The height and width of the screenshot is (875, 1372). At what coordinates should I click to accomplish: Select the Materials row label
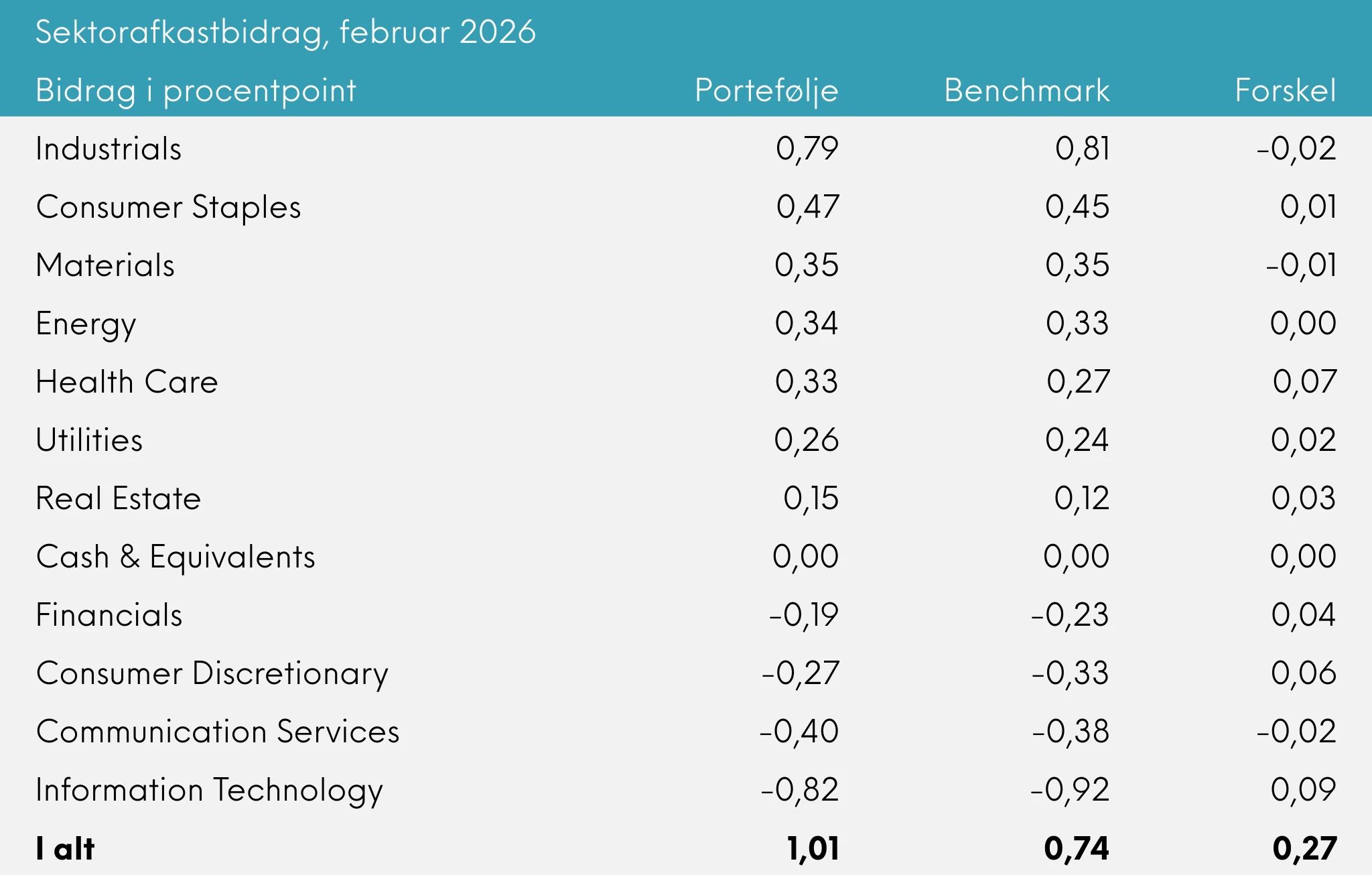(x=105, y=265)
